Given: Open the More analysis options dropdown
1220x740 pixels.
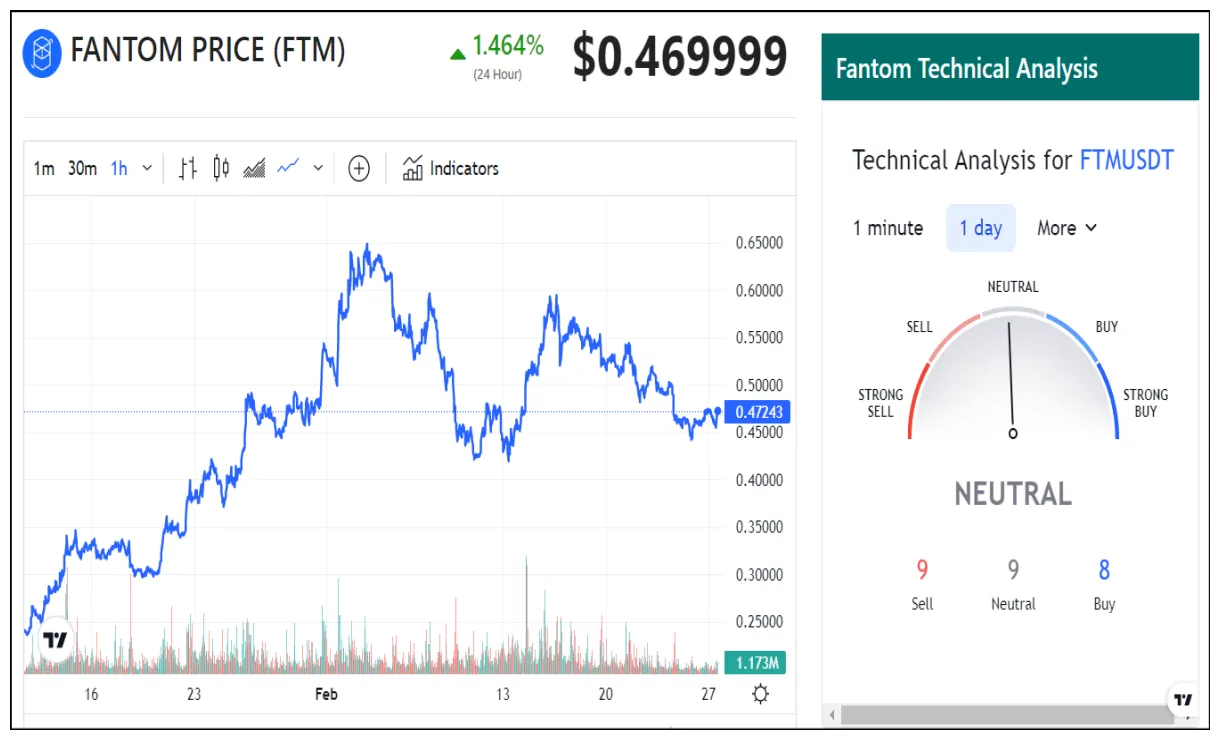Looking at the screenshot, I should (1066, 228).
